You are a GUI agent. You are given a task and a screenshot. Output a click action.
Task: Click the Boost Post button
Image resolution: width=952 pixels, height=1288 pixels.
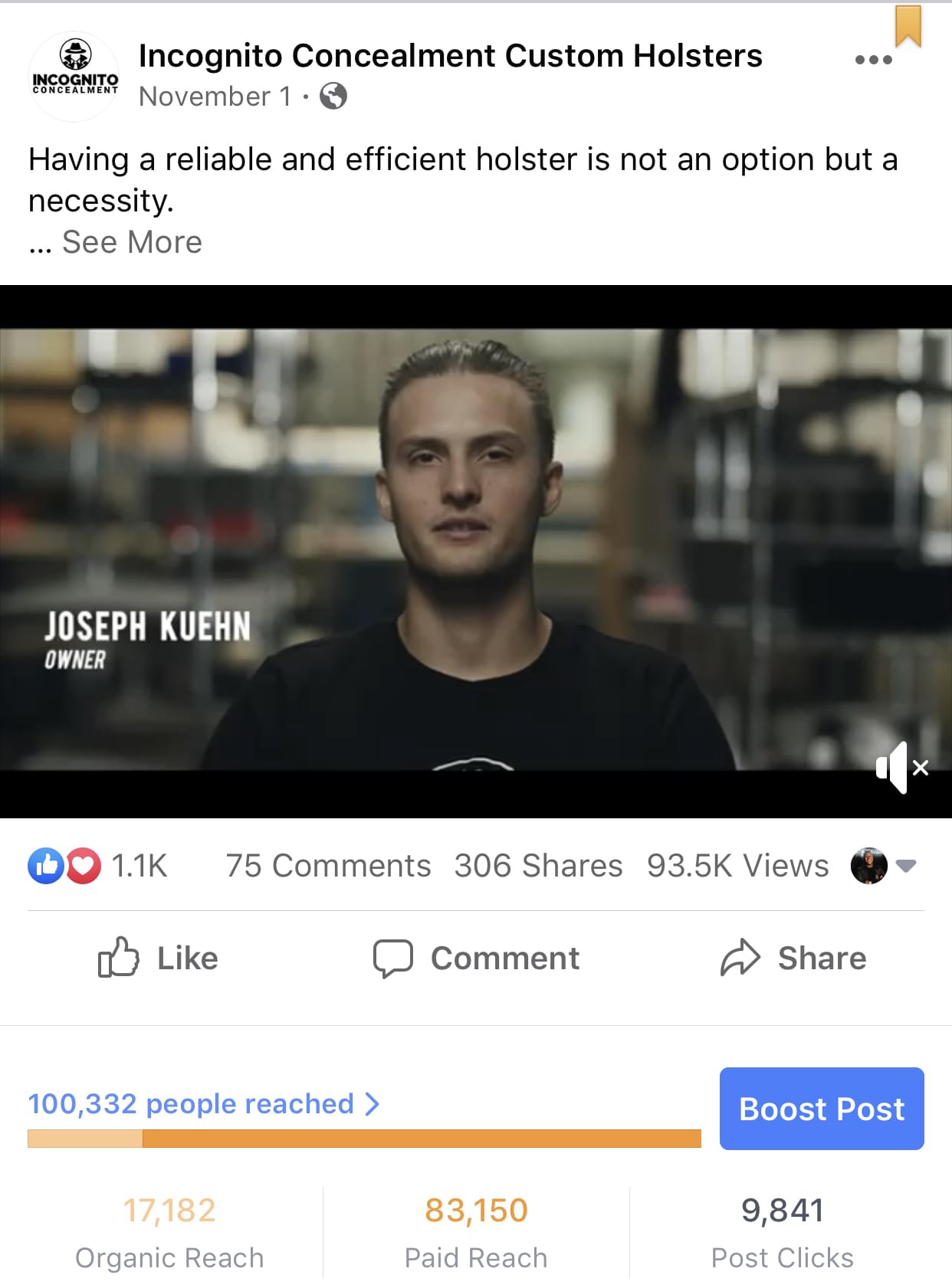(822, 1108)
